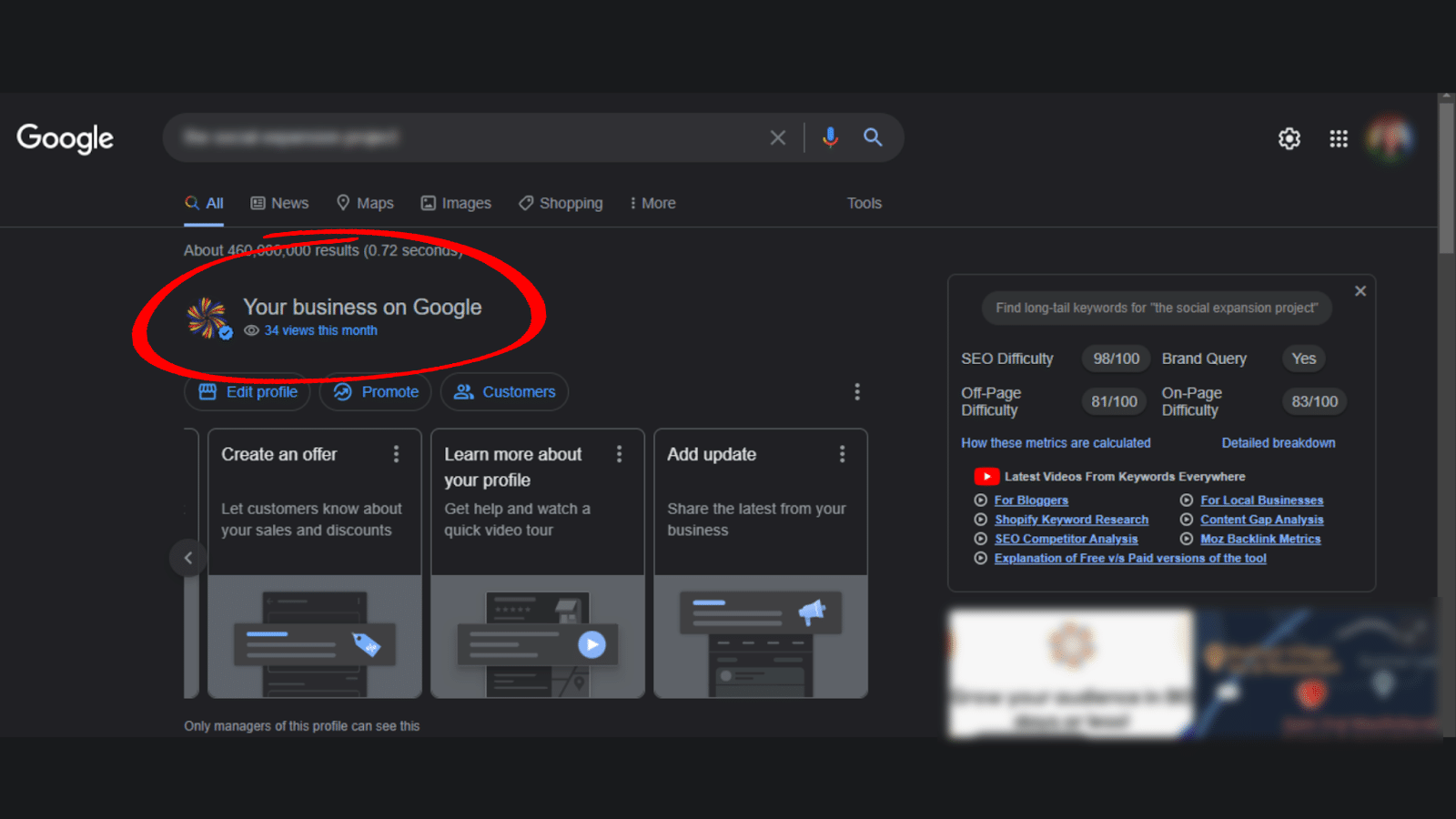The width and height of the screenshot is (1456, 819).
Task: Switch to the Shopping tab
Action: click(561, 203)
